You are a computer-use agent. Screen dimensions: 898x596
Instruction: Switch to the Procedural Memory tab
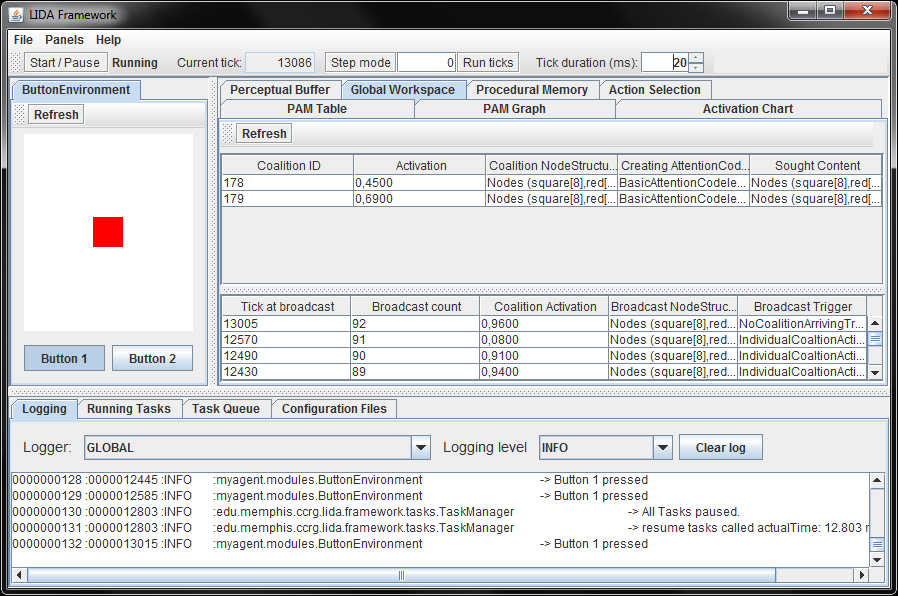coord(531,90)
